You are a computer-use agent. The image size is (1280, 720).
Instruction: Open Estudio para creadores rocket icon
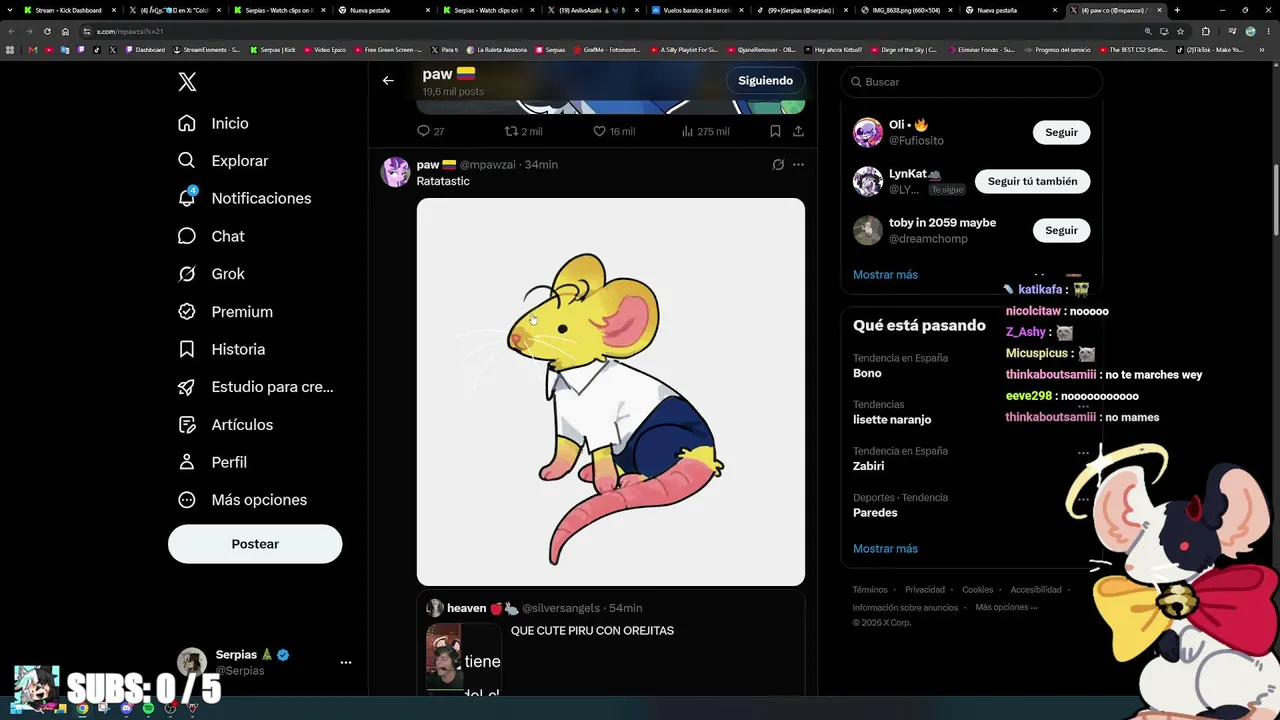point(187,387)
